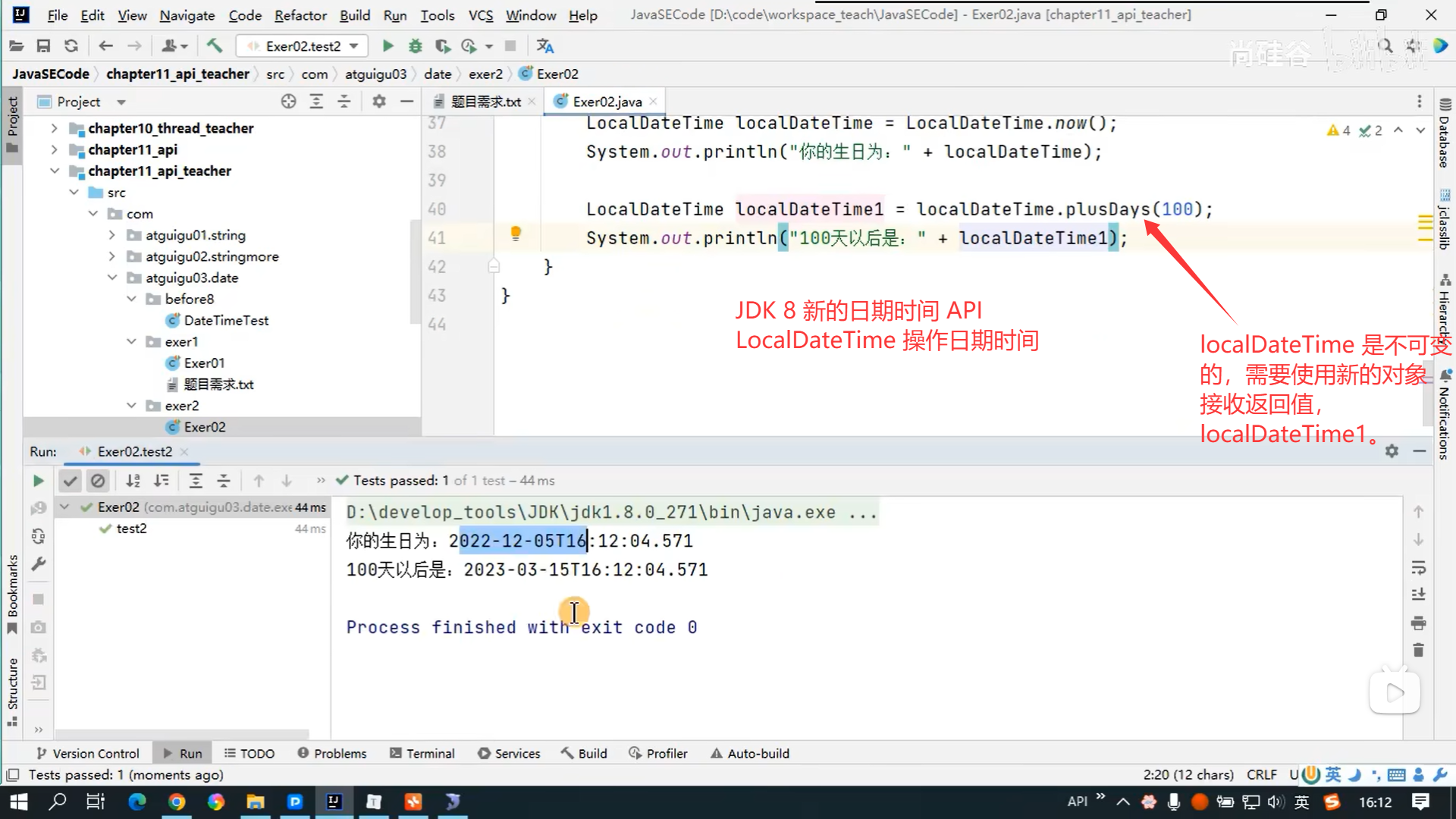Open the Problems tool window
The width and height of the screenshot is (1456, 819).
332,753
